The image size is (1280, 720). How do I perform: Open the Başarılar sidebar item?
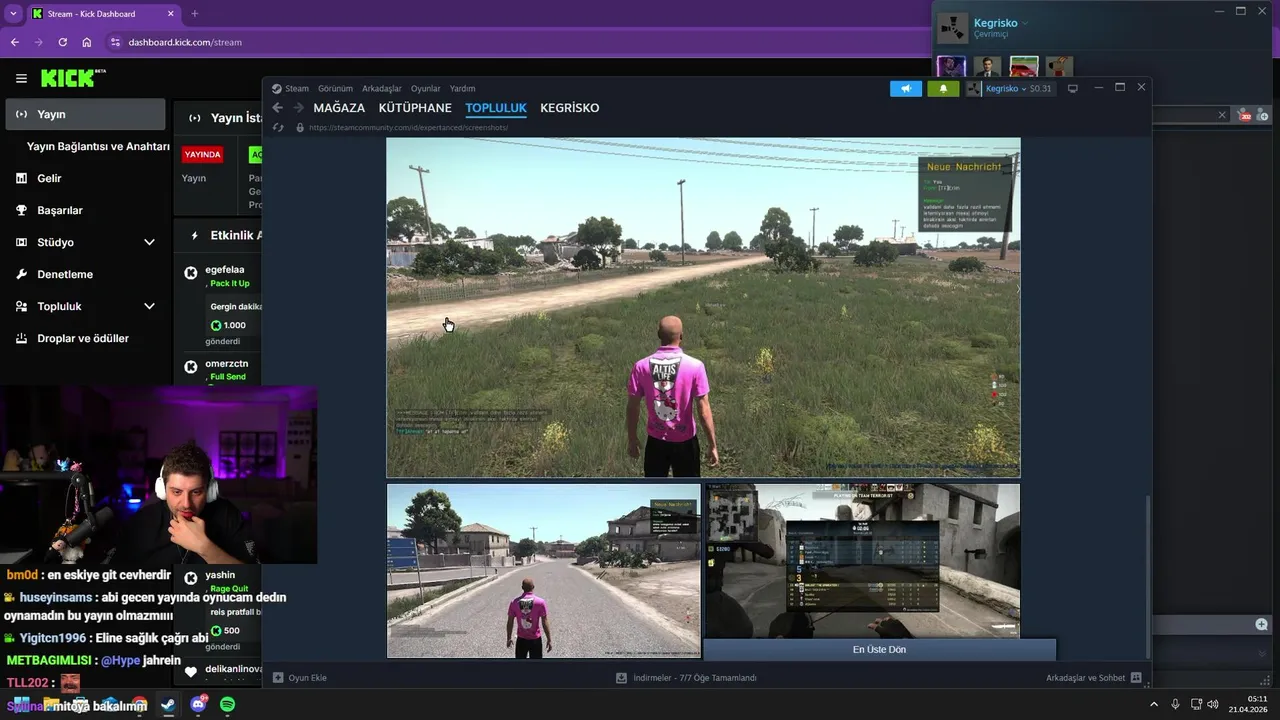85,210
